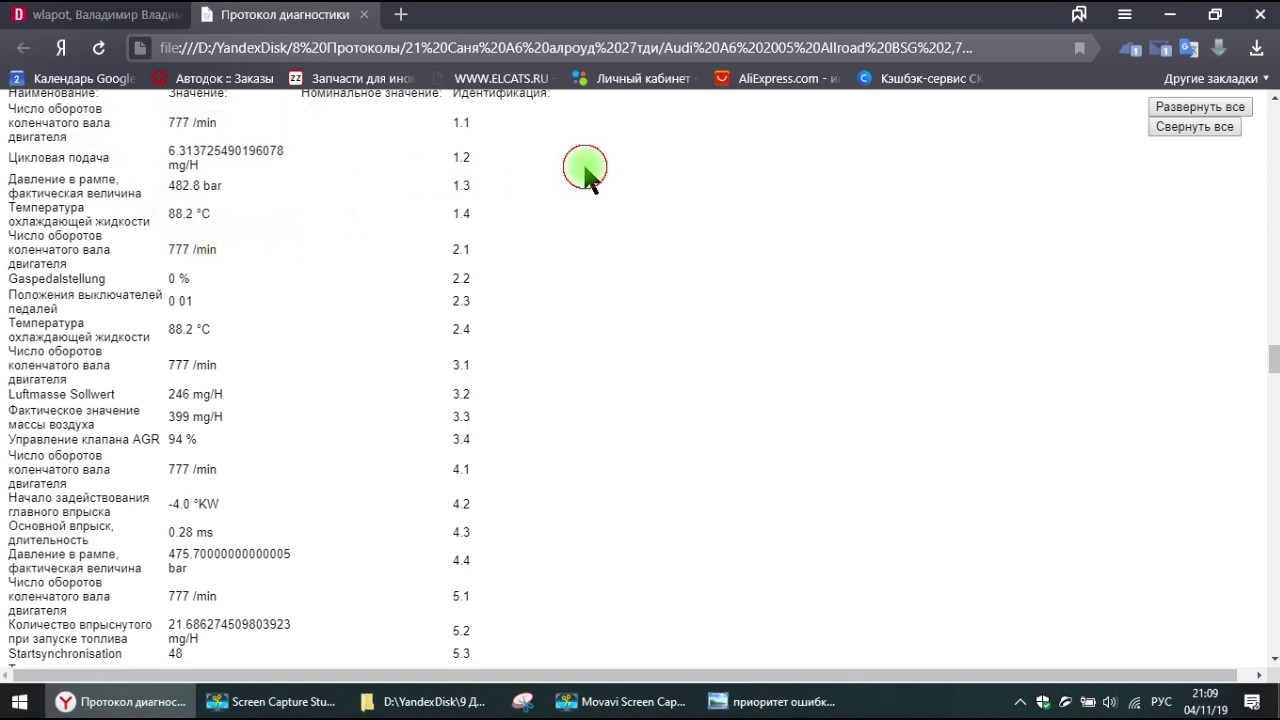The height and width of the screenshot is (720, 1280).
Task: Open the volume tray icon
Action: coord(1109,702)
